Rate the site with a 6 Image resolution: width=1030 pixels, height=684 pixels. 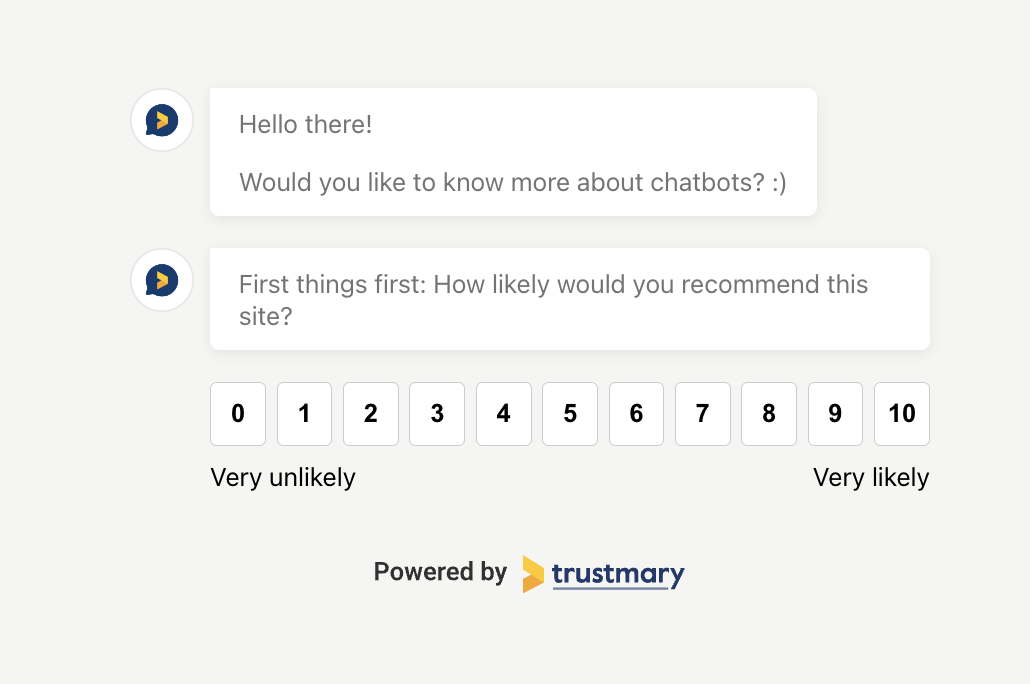pos(637,414)
